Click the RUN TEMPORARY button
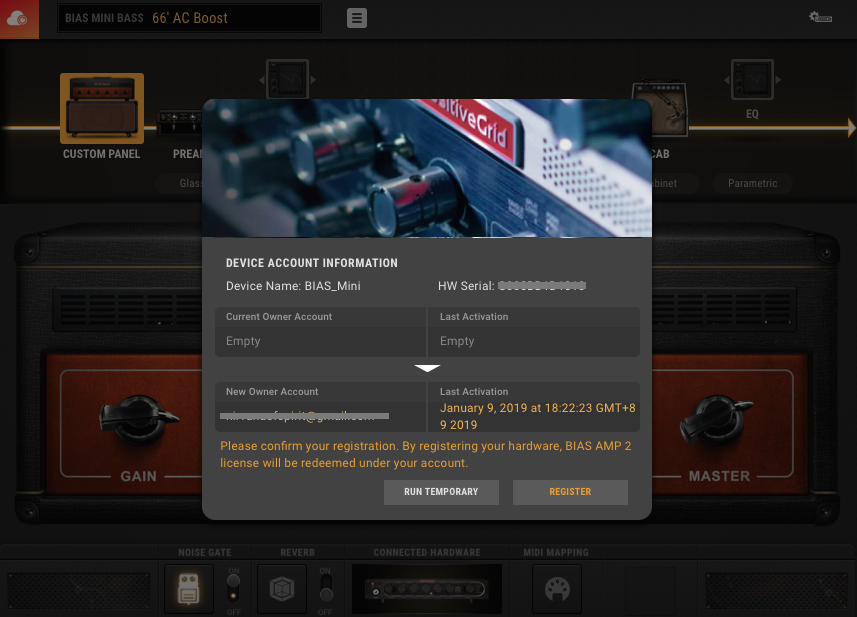Screen dimensions: 857x617 pos(441,492)
